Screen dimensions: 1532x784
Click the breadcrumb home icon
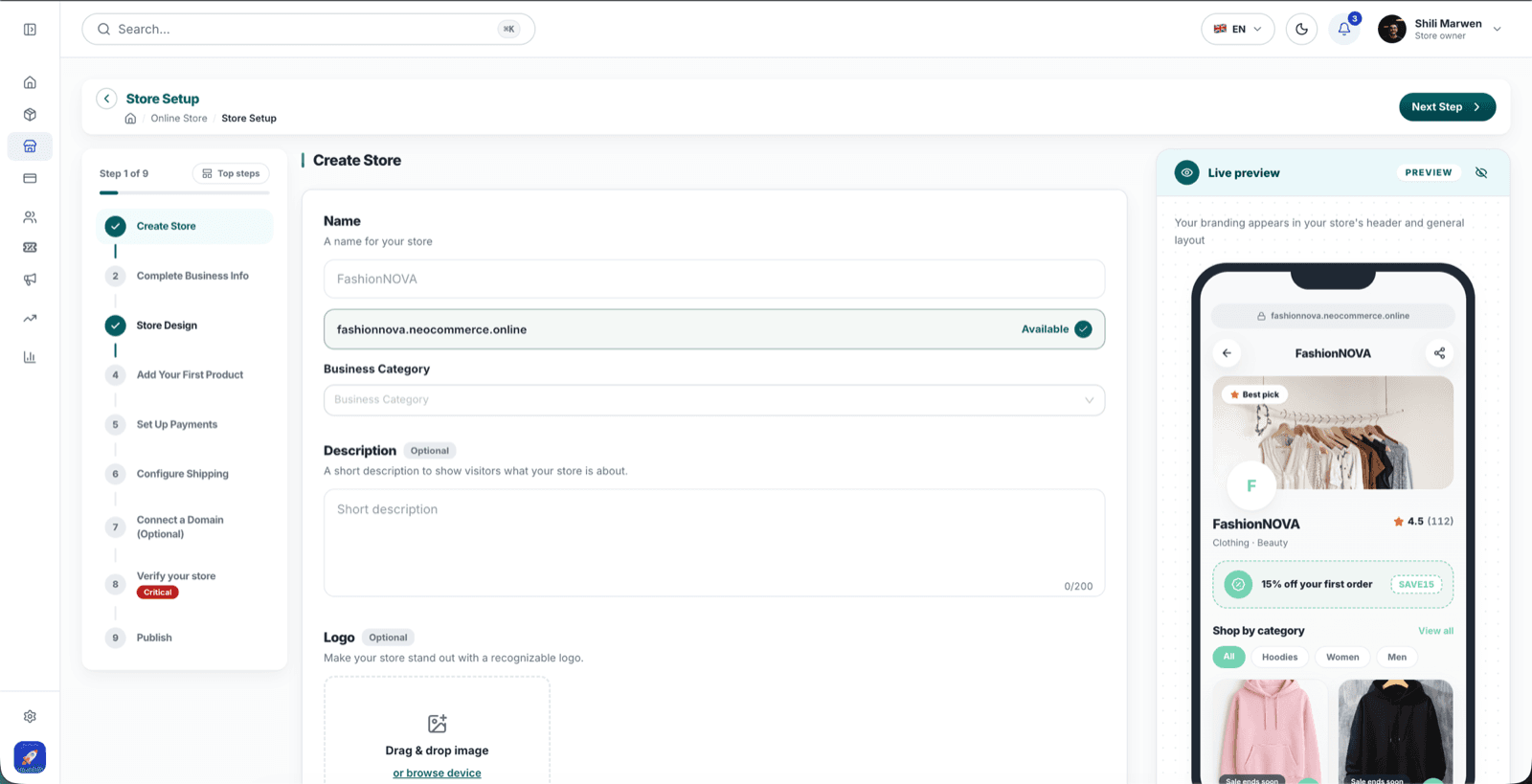pyautogui.click(x=130, y=119)
